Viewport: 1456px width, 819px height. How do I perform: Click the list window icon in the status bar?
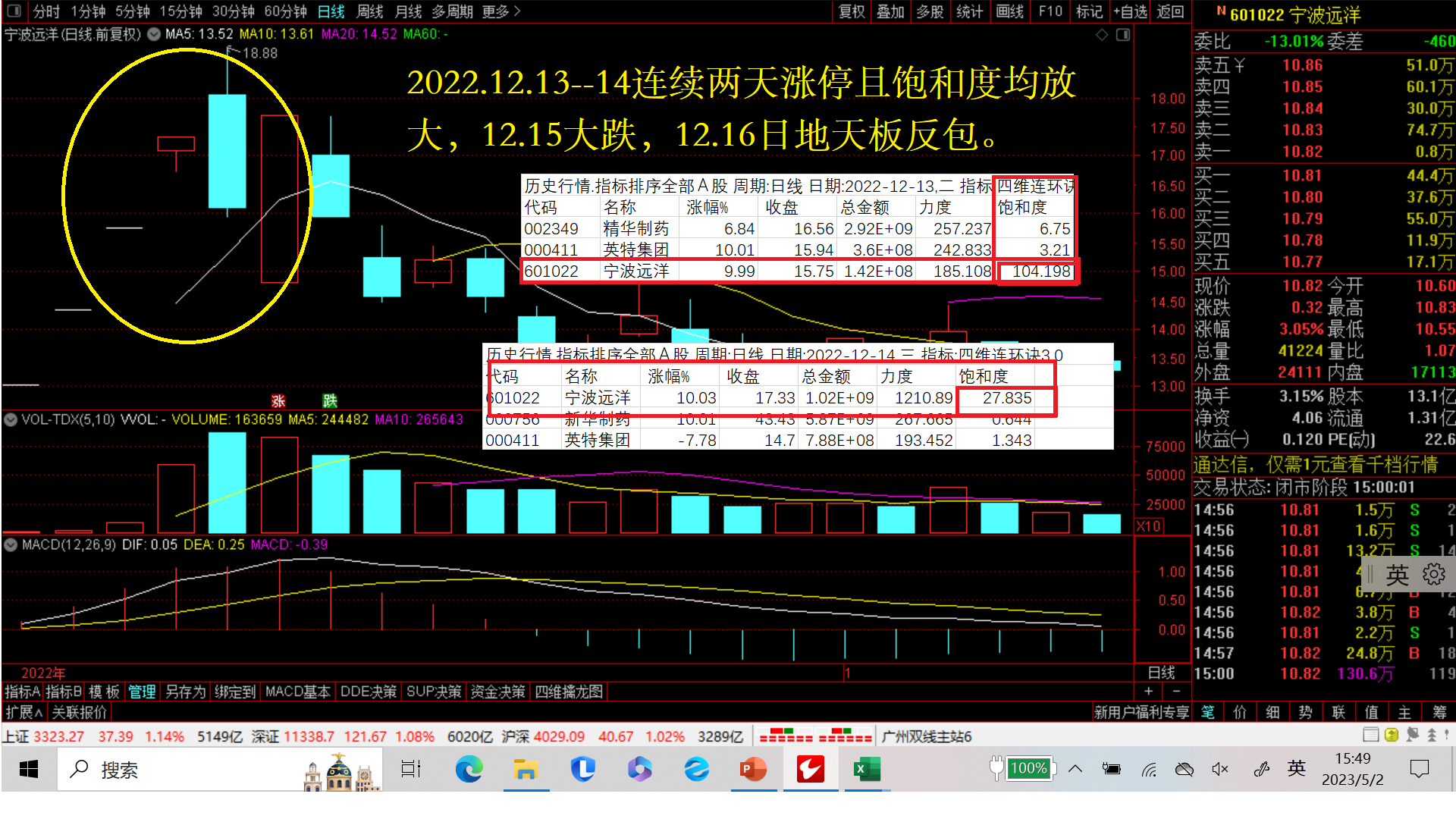[1370, 735]
